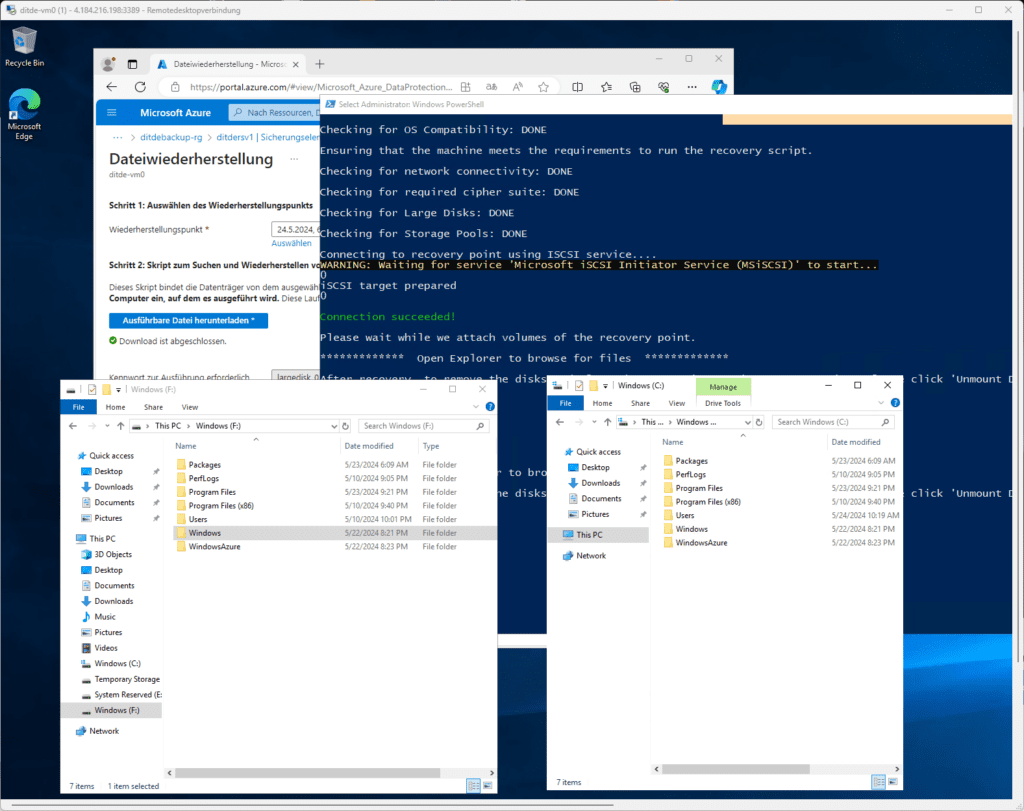Select Temporary Storage drive in navigation tree

(127, 679)
